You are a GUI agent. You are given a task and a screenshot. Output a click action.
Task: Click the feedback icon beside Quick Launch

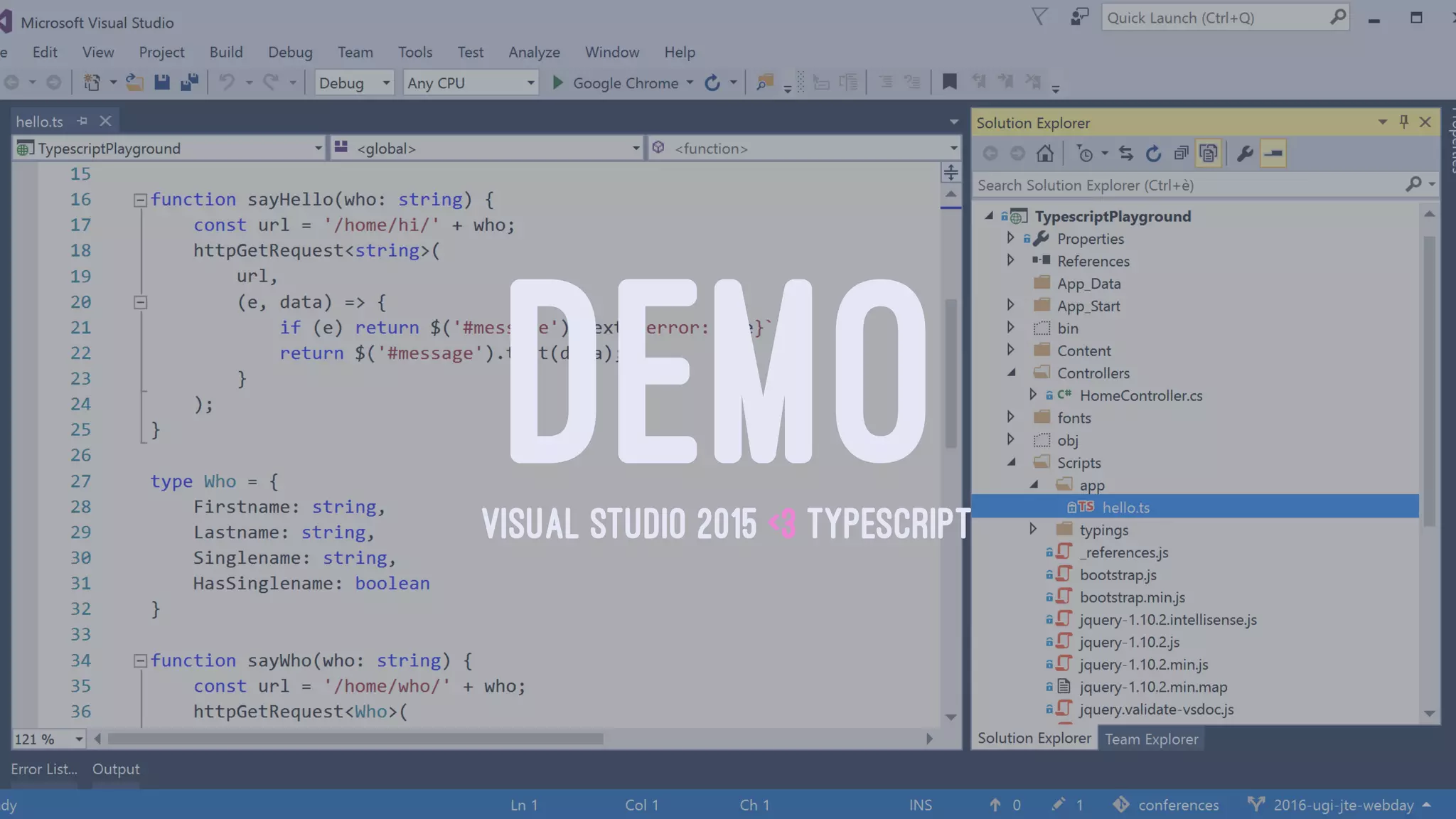click(x=1079, y=17)
